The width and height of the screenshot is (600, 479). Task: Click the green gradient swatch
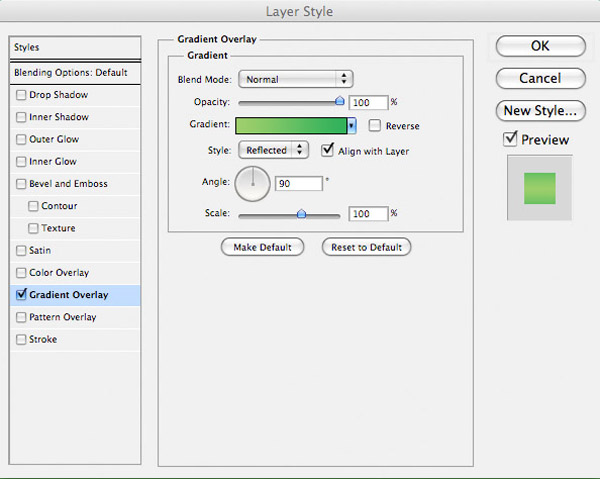[291, 125]
